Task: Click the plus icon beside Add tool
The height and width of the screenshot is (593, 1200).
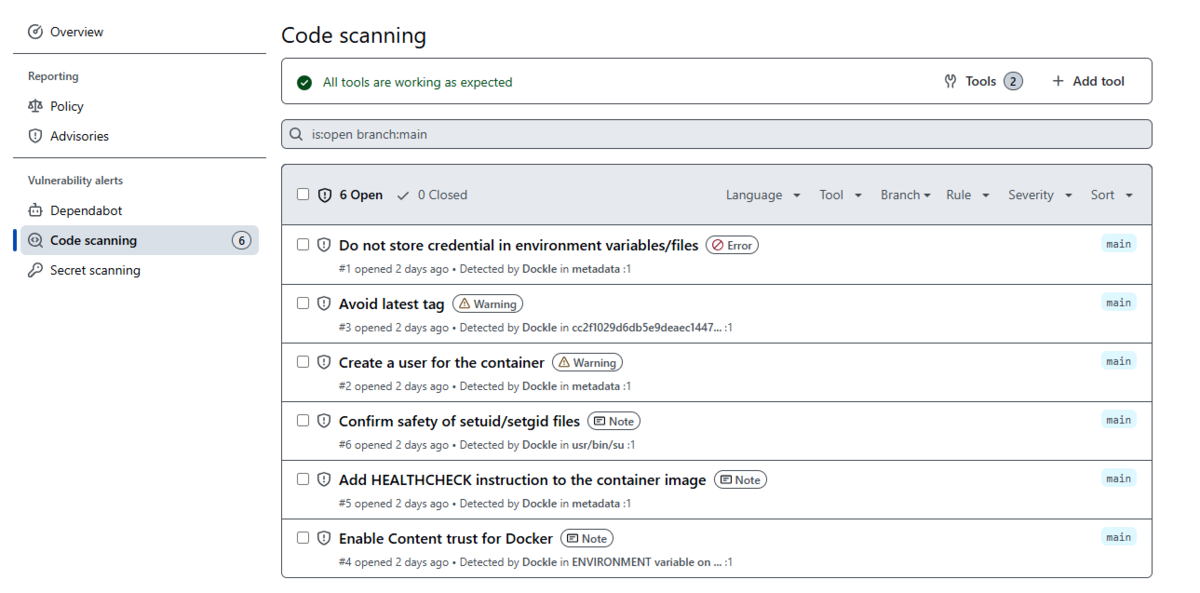Action: pos(1058,81)
